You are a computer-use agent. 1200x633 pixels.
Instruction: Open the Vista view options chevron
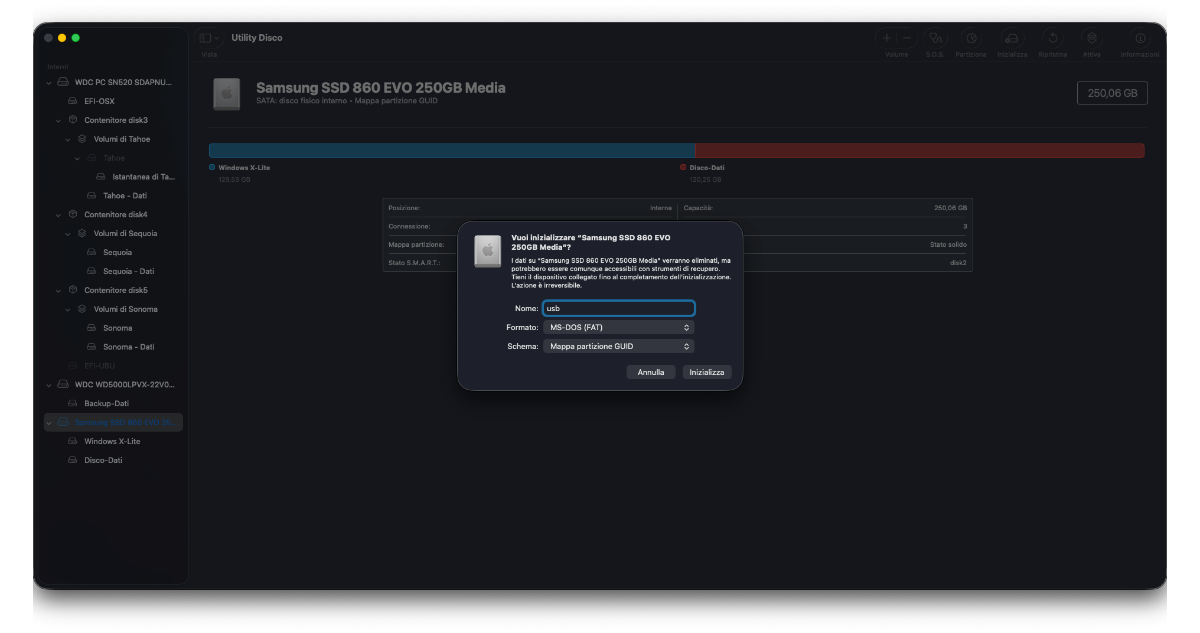(217, 38)
